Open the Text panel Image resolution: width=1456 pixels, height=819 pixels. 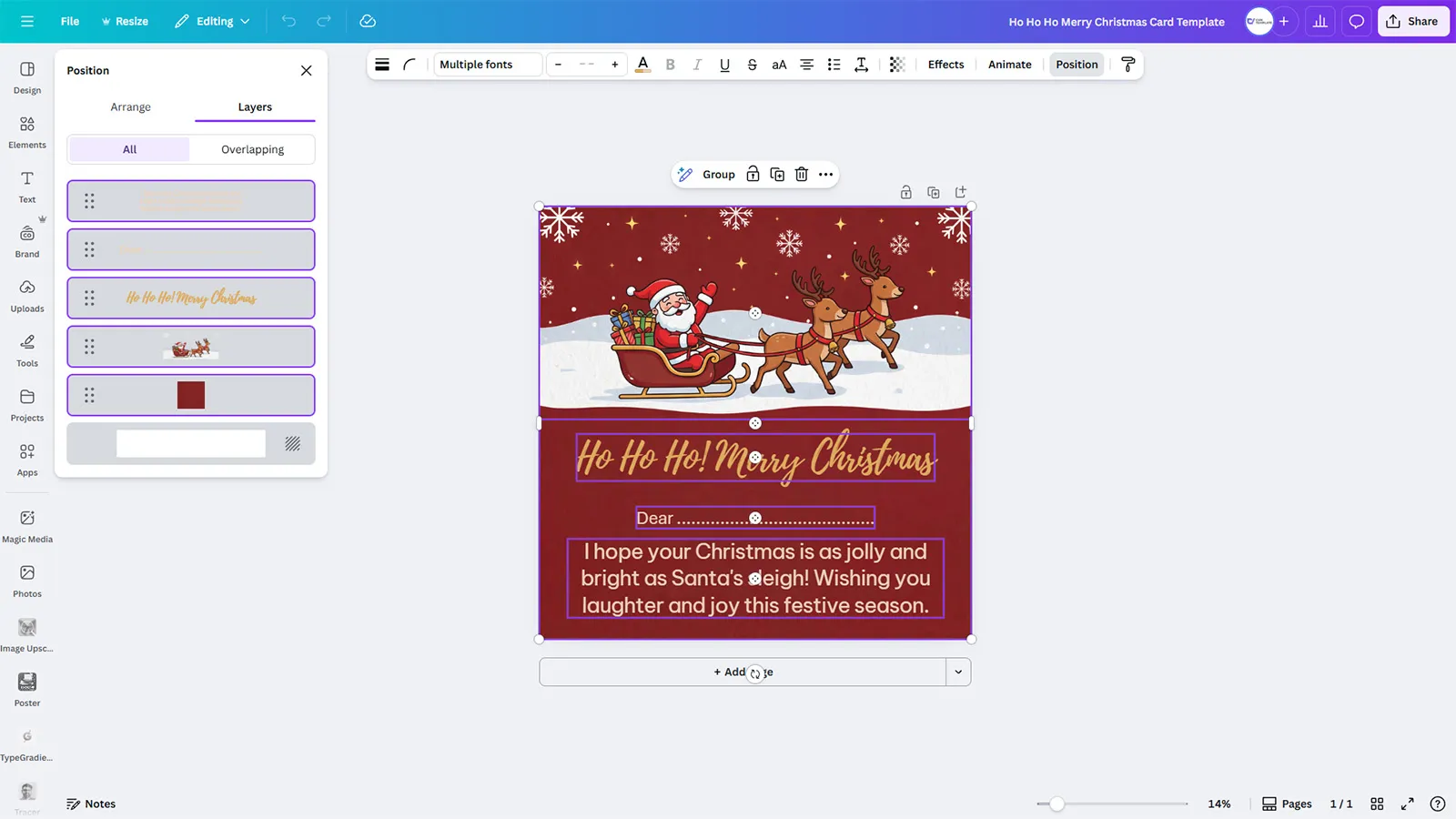pos(26,186)
